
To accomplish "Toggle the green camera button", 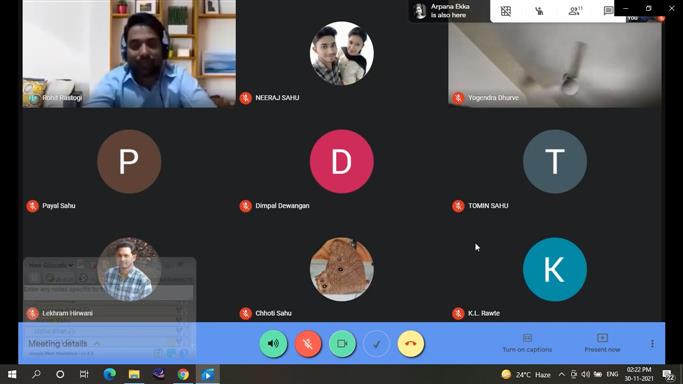I will coord(342,344).
